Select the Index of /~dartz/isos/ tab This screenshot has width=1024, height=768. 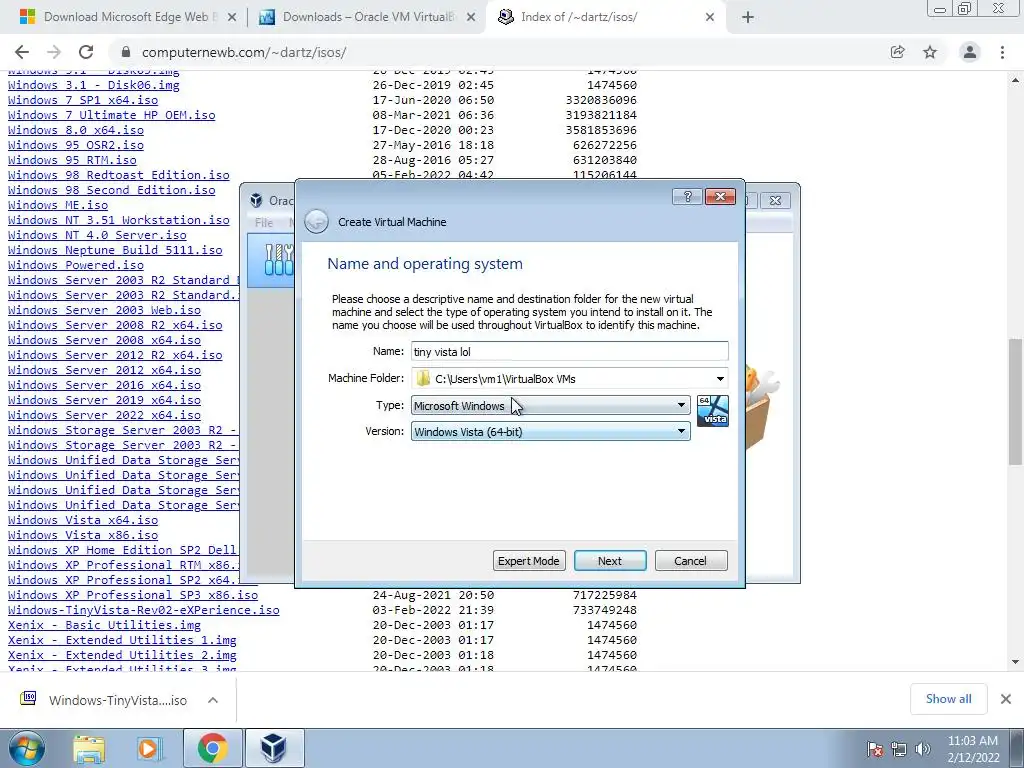[604, 18]
